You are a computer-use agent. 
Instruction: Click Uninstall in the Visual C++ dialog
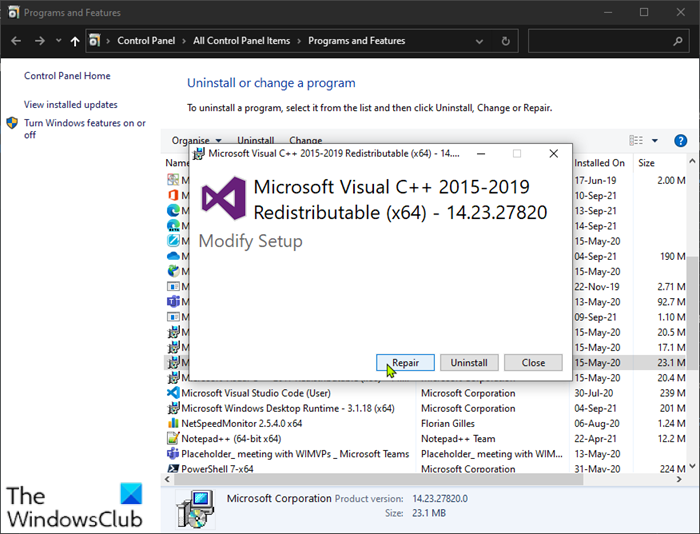469,363
